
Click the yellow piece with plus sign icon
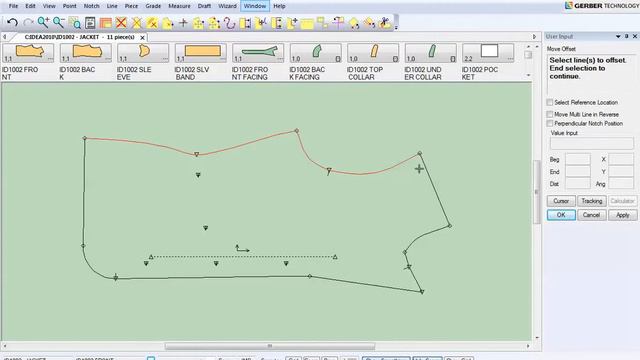[291, 23]
